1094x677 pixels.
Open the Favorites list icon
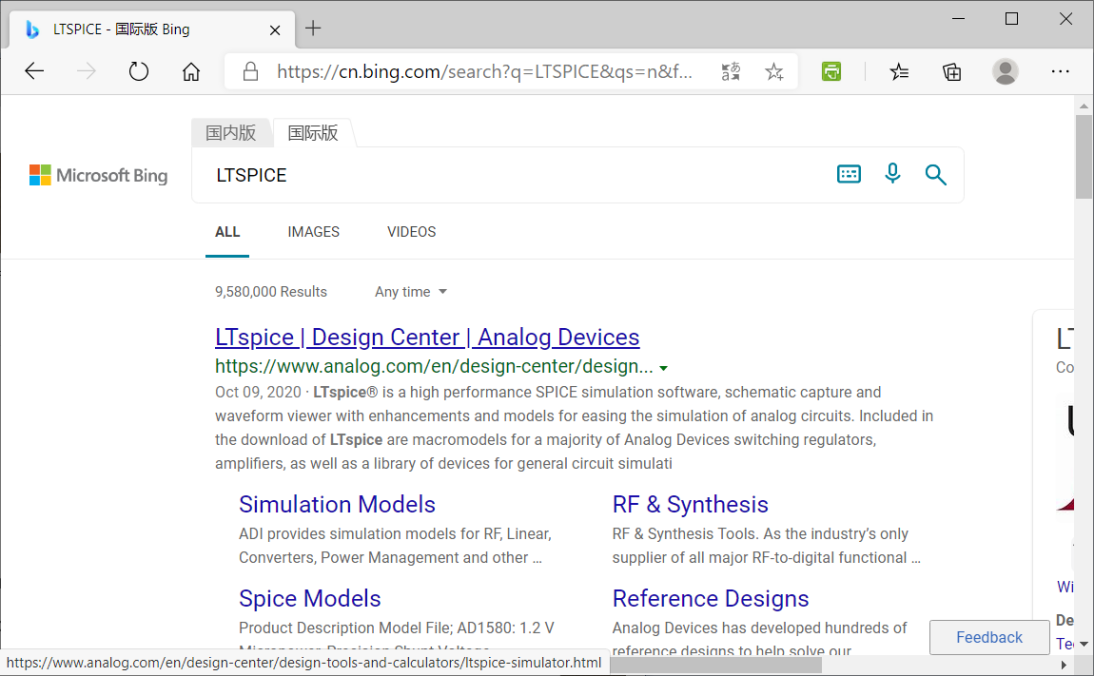point(899,71)
